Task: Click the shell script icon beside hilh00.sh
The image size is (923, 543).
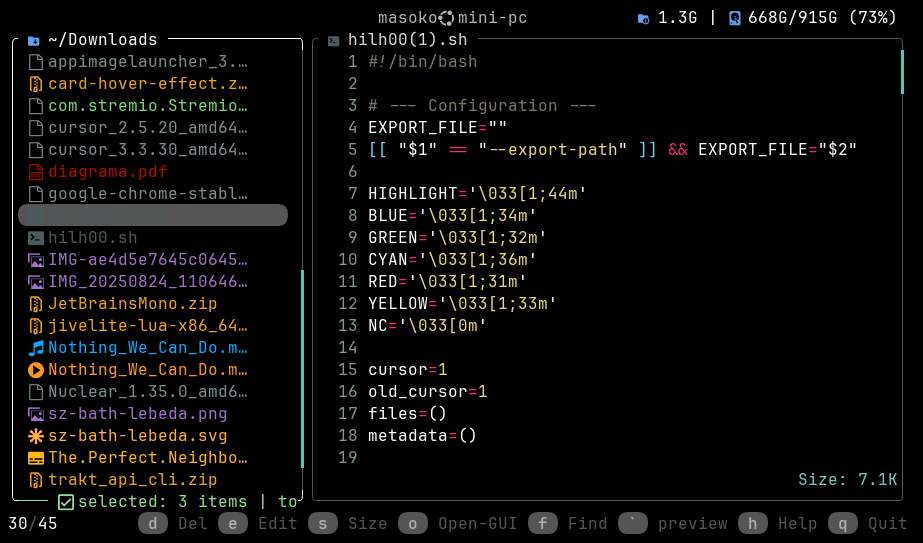Action: pos(35,238)
